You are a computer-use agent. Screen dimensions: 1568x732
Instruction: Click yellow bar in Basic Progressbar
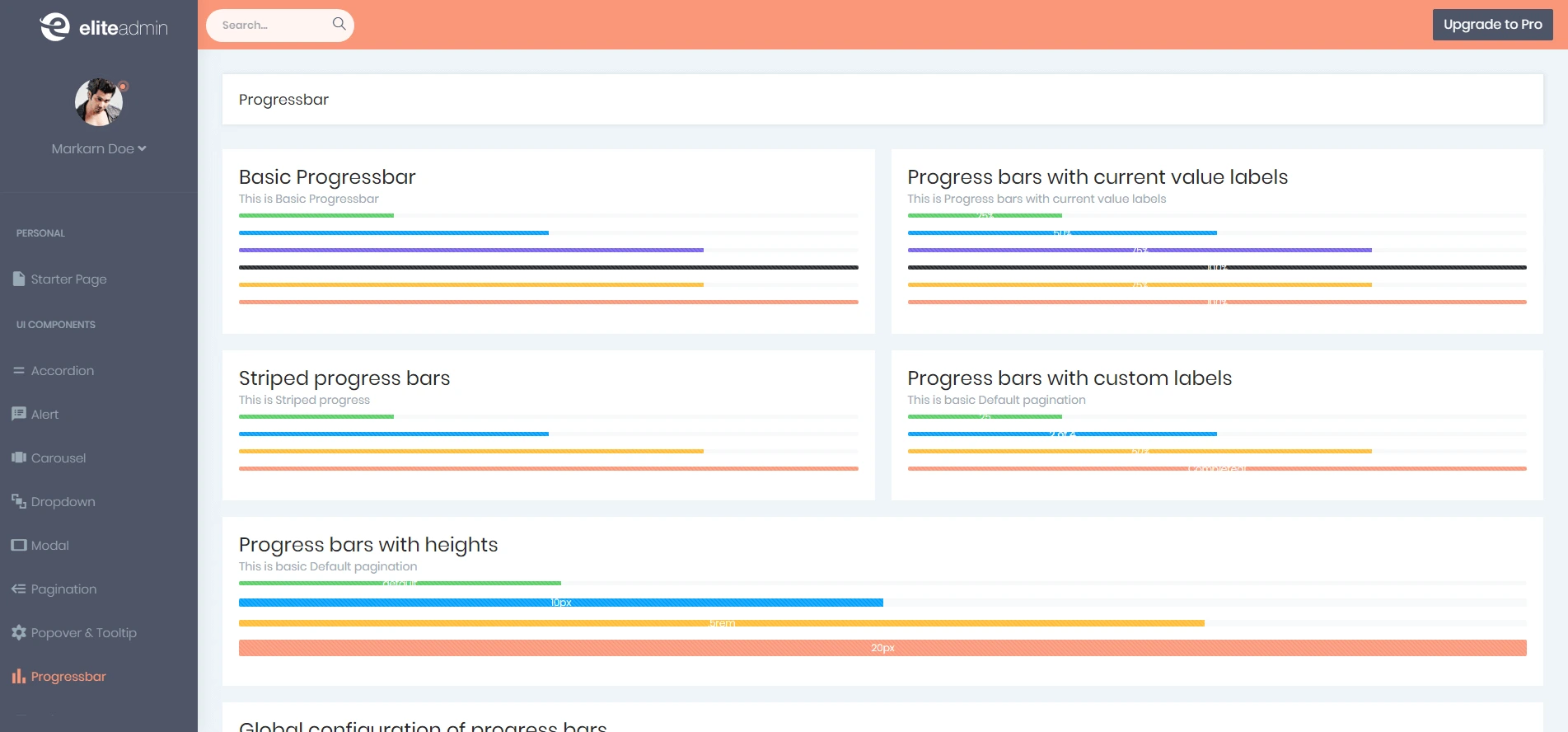point(471,284)
